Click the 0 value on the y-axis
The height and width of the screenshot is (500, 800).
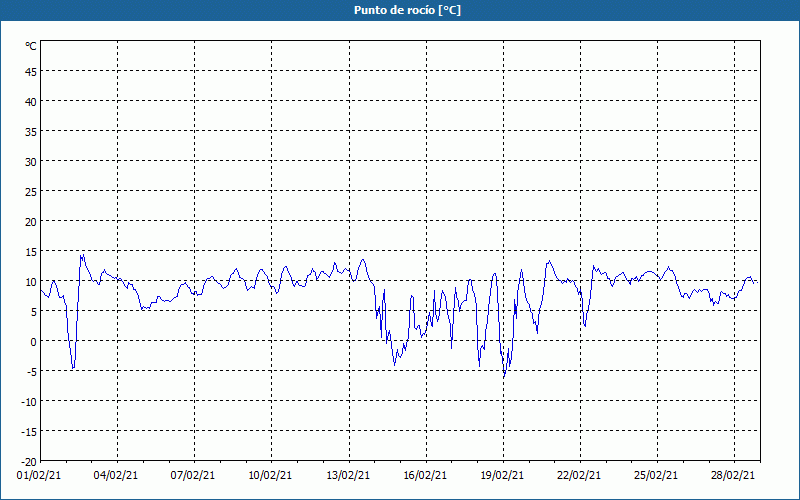[34, 342]
